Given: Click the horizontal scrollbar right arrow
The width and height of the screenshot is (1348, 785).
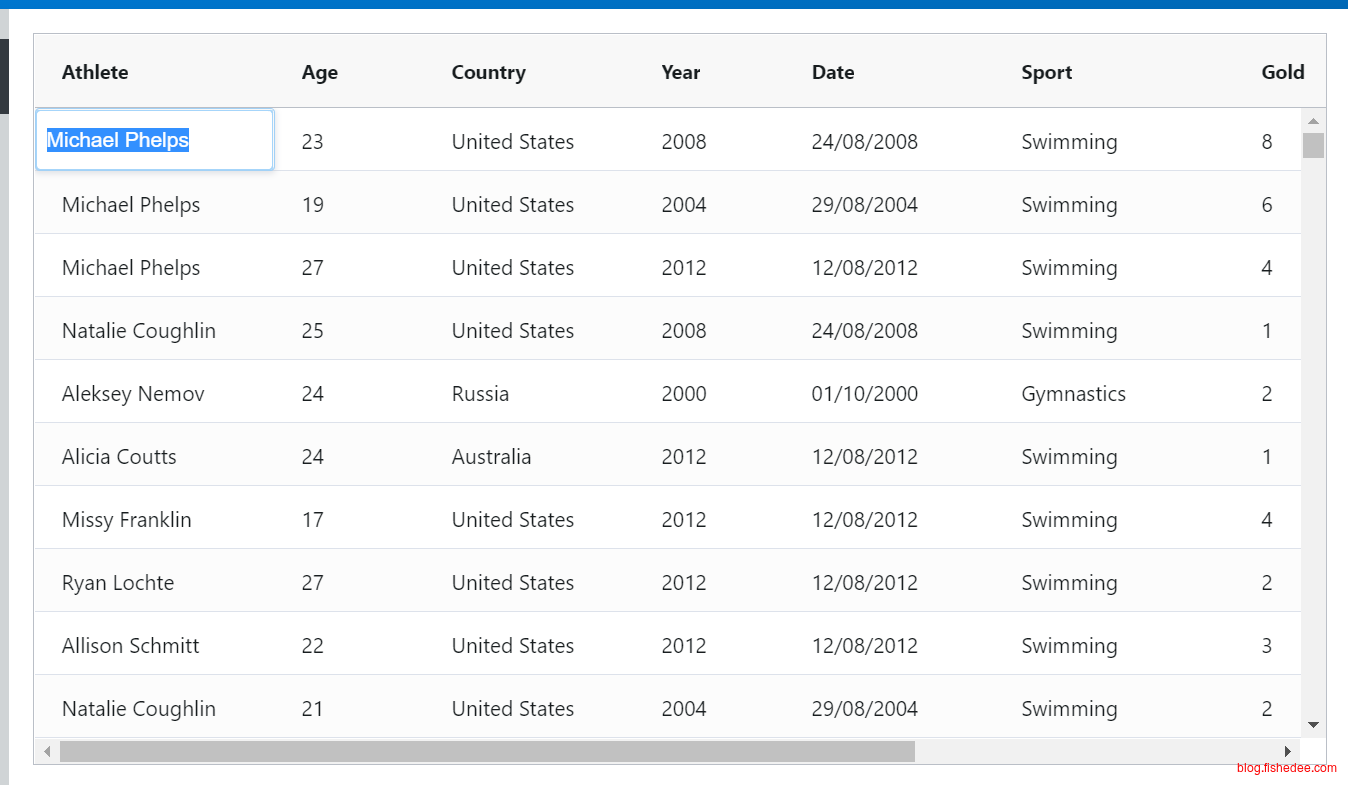Looking at the screenshot, I should point(1288,751).
